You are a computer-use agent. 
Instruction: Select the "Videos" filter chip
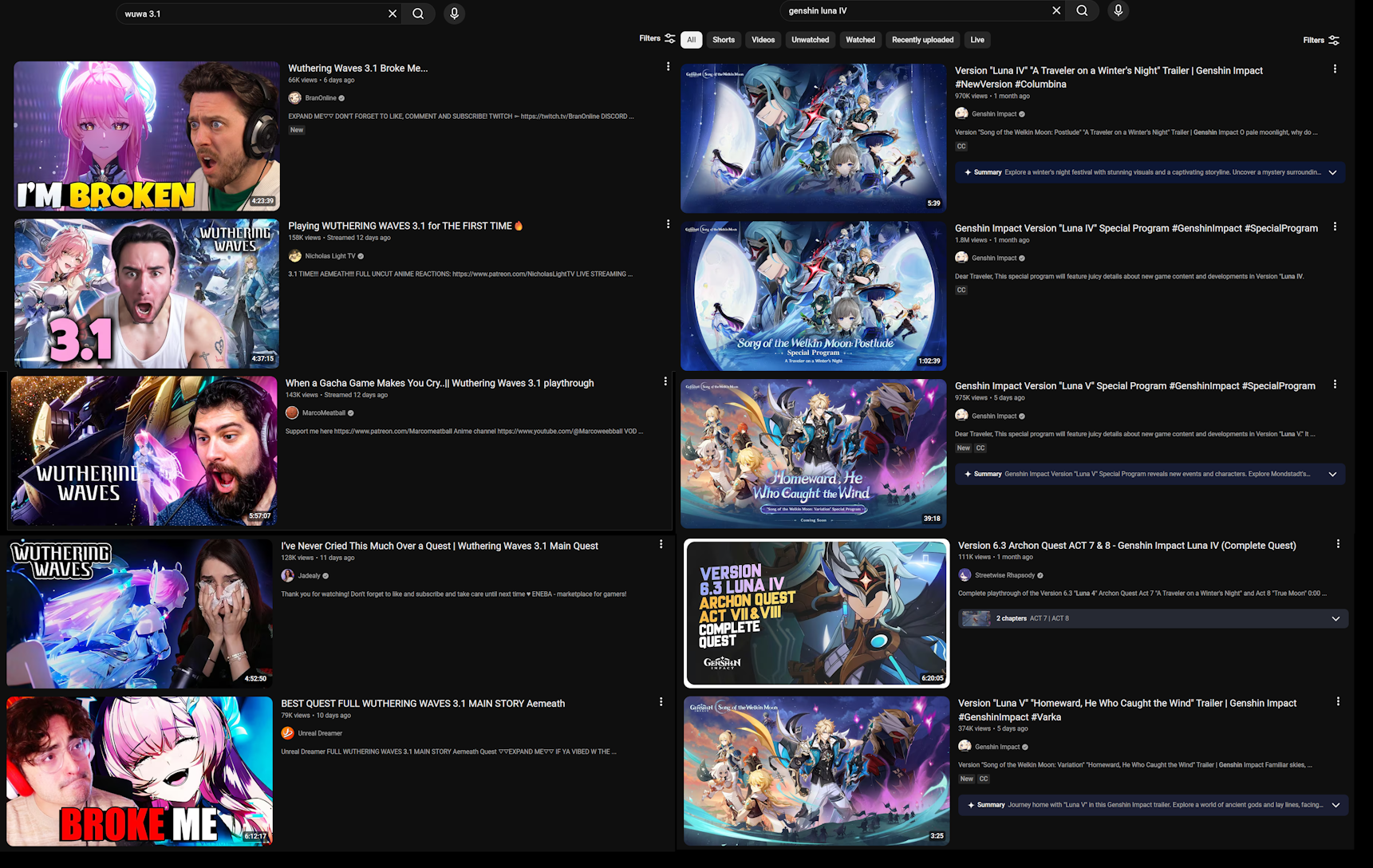click(x=763, y=40)
